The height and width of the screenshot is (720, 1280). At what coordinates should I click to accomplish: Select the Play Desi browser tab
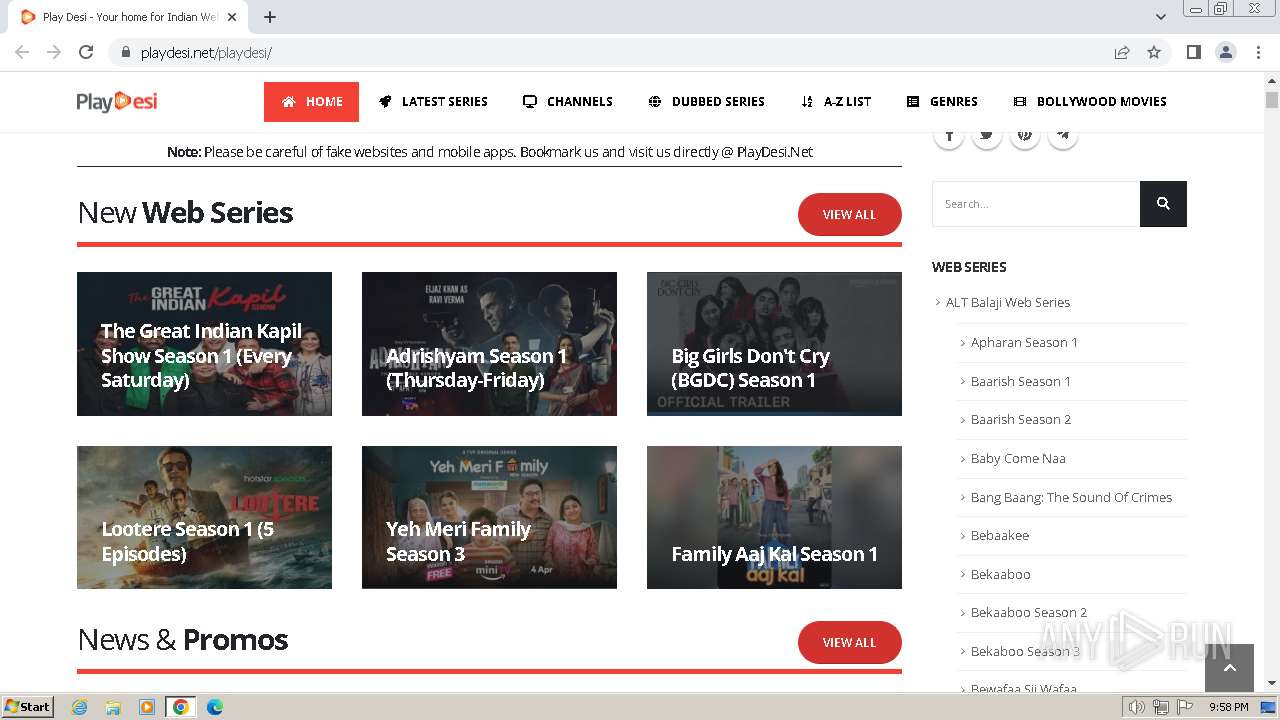pos(128,17)
